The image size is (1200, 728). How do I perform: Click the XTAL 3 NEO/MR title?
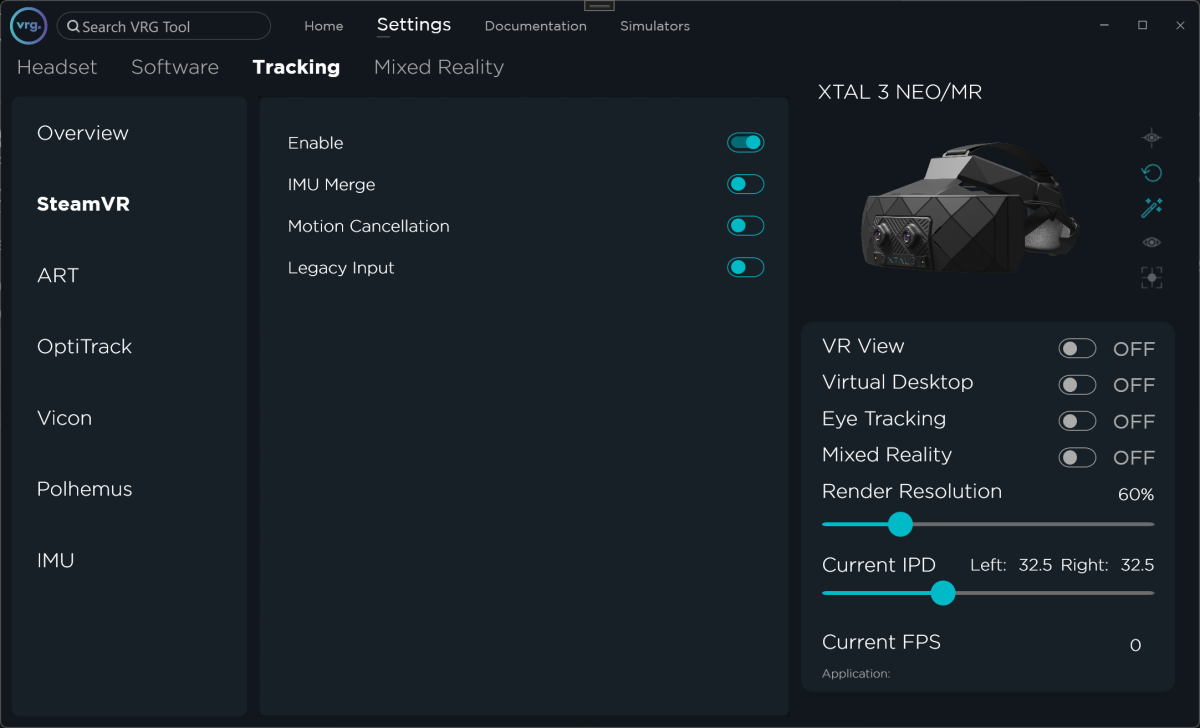pos(900,92)
